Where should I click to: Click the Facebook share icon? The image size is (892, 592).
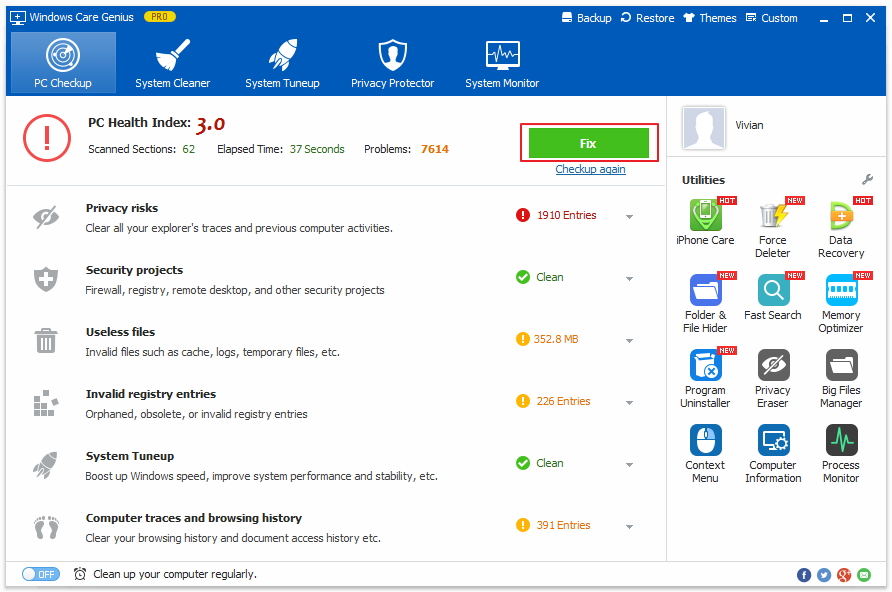804,575
